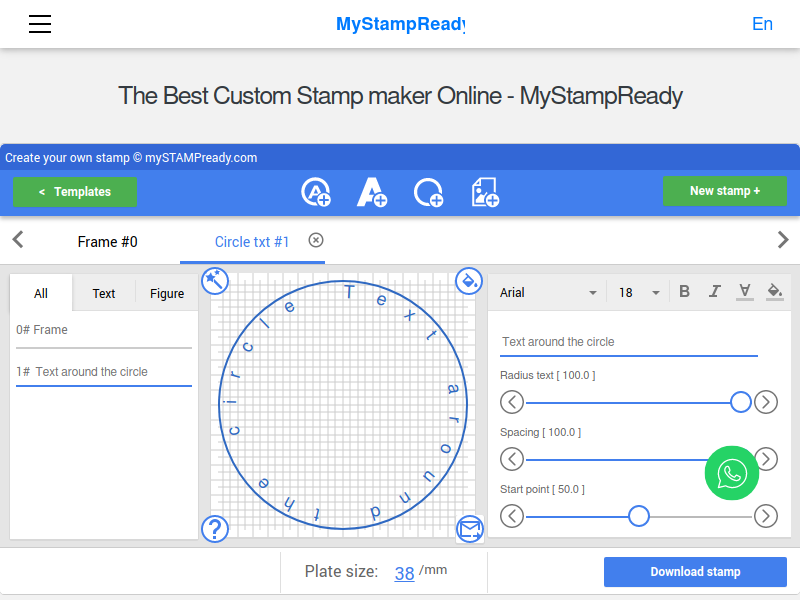Image resolution: width=800 pixels, height=600 pixels.
Task: Edit Text around the circle input field
Action: point(629,342)
